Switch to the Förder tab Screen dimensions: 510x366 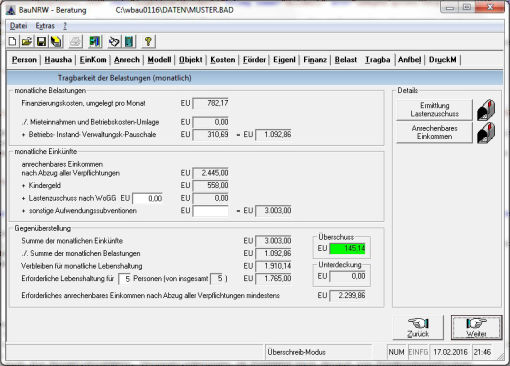click(254, 60)
